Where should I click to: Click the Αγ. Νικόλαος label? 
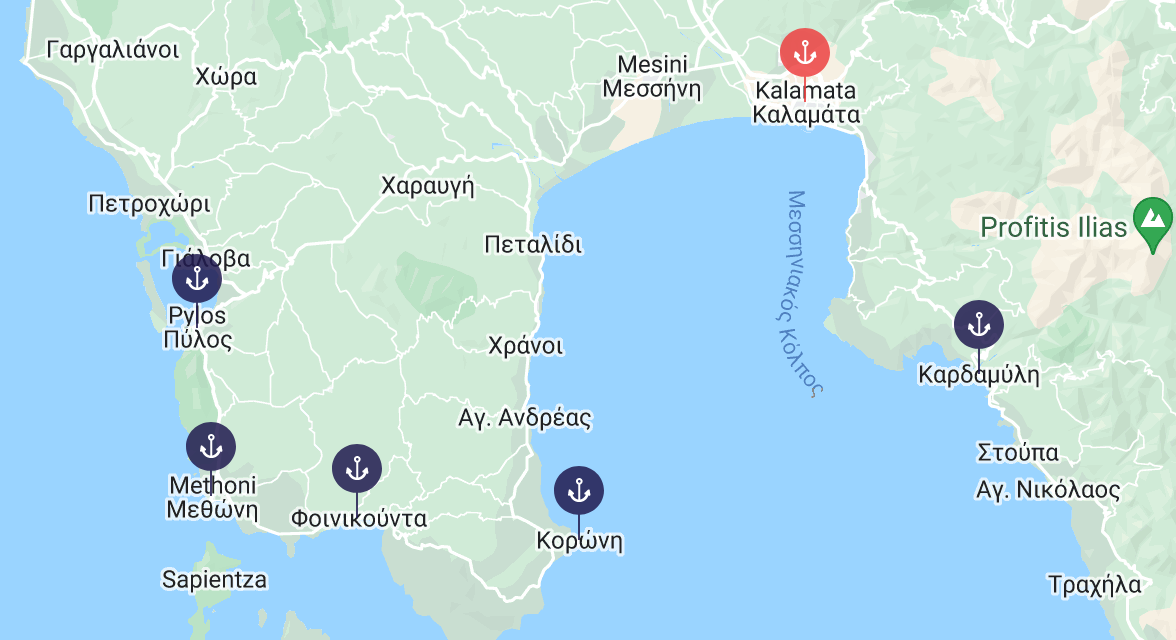[1048, 491]
